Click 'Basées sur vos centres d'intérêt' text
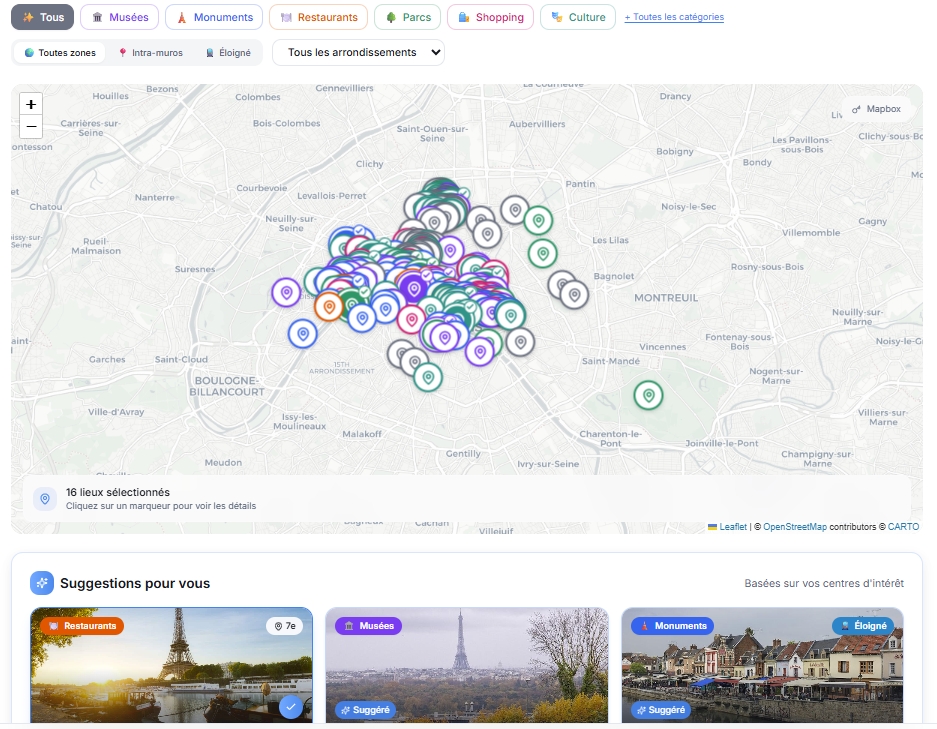 click(x=824, y=583)
